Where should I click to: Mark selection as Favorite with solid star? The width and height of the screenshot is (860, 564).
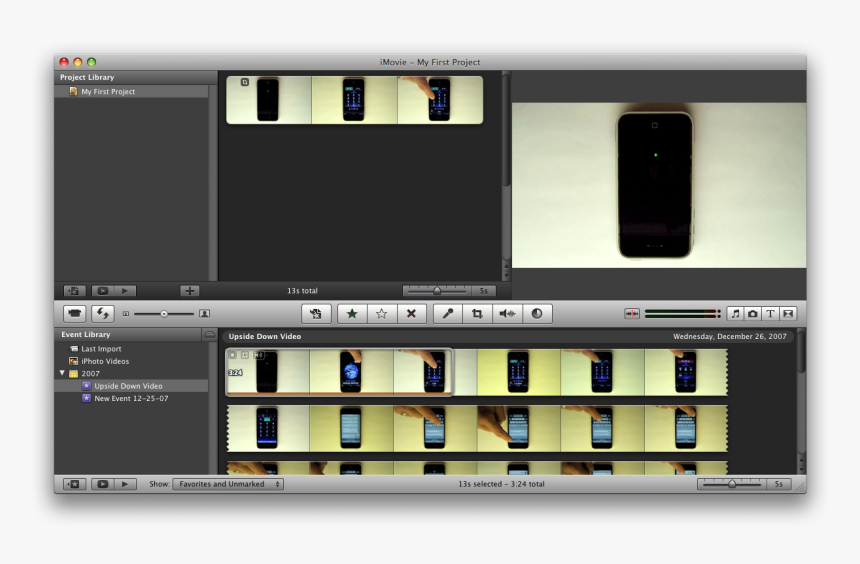pyautogui.click(x=352, y=314)
